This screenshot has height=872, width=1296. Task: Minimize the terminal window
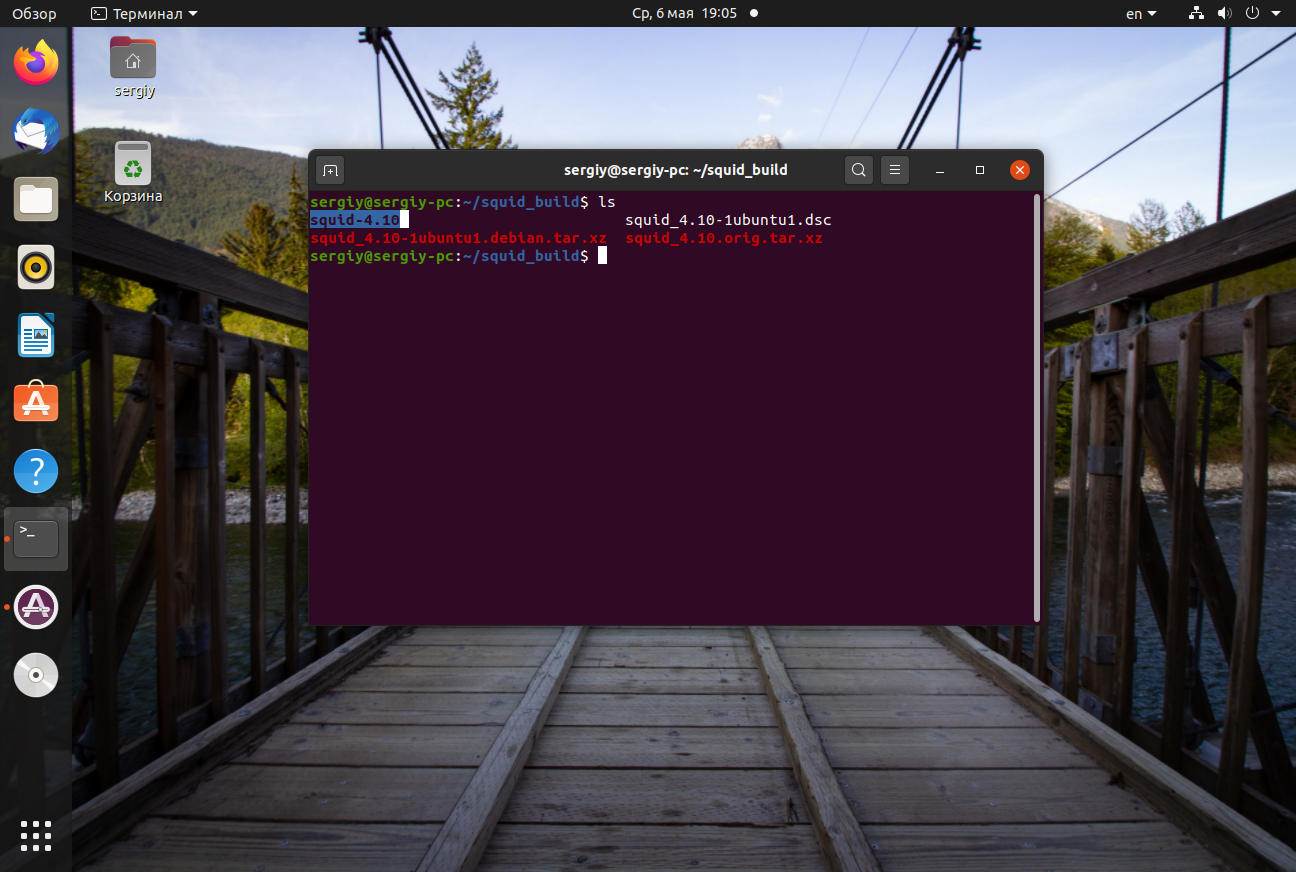tap(940, 170)
